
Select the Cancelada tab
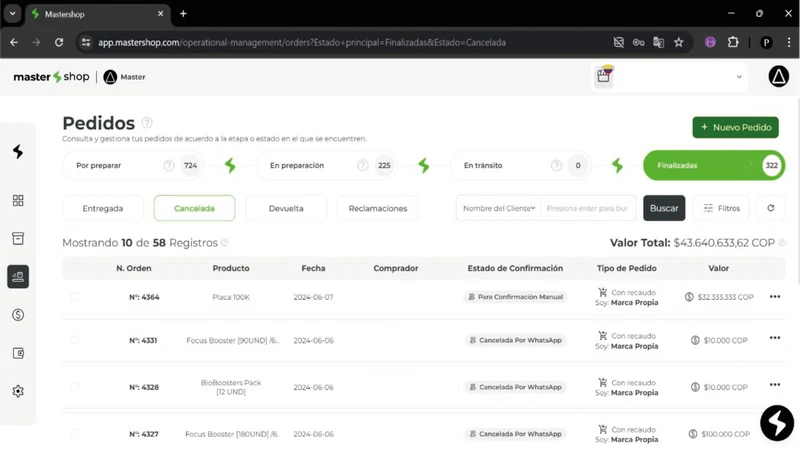click(194, 208)
